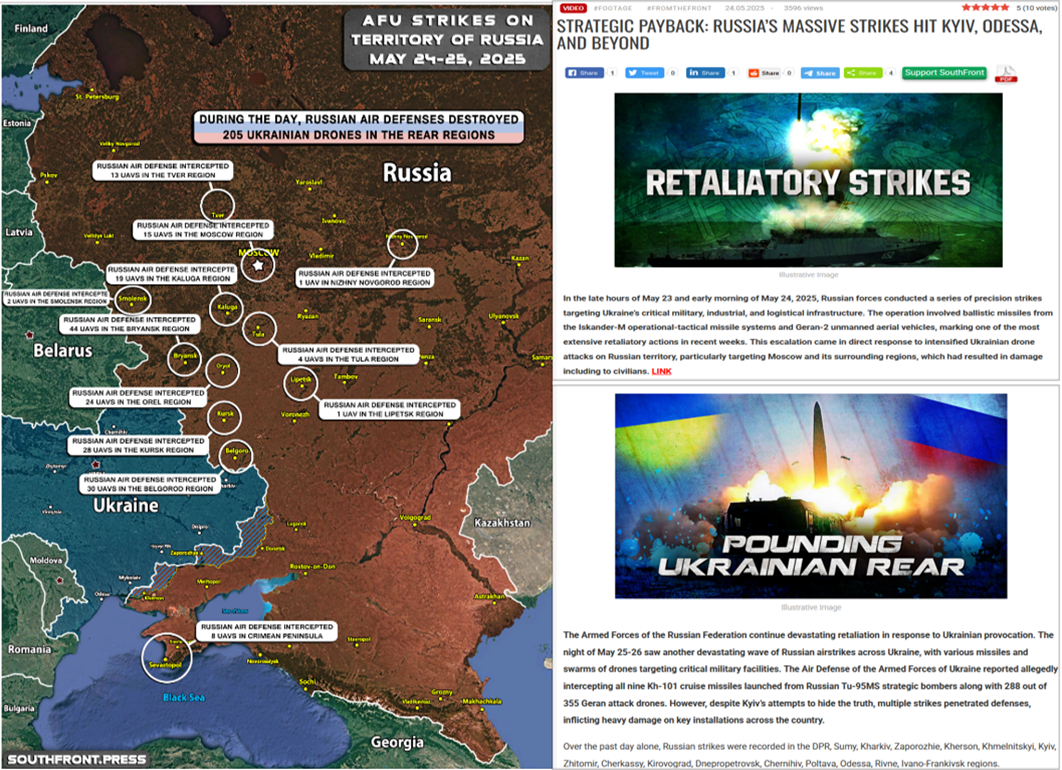Click the '3596 views' counter text
Viewport: 1062px width, 770px height.
click(x=803, y=8)
